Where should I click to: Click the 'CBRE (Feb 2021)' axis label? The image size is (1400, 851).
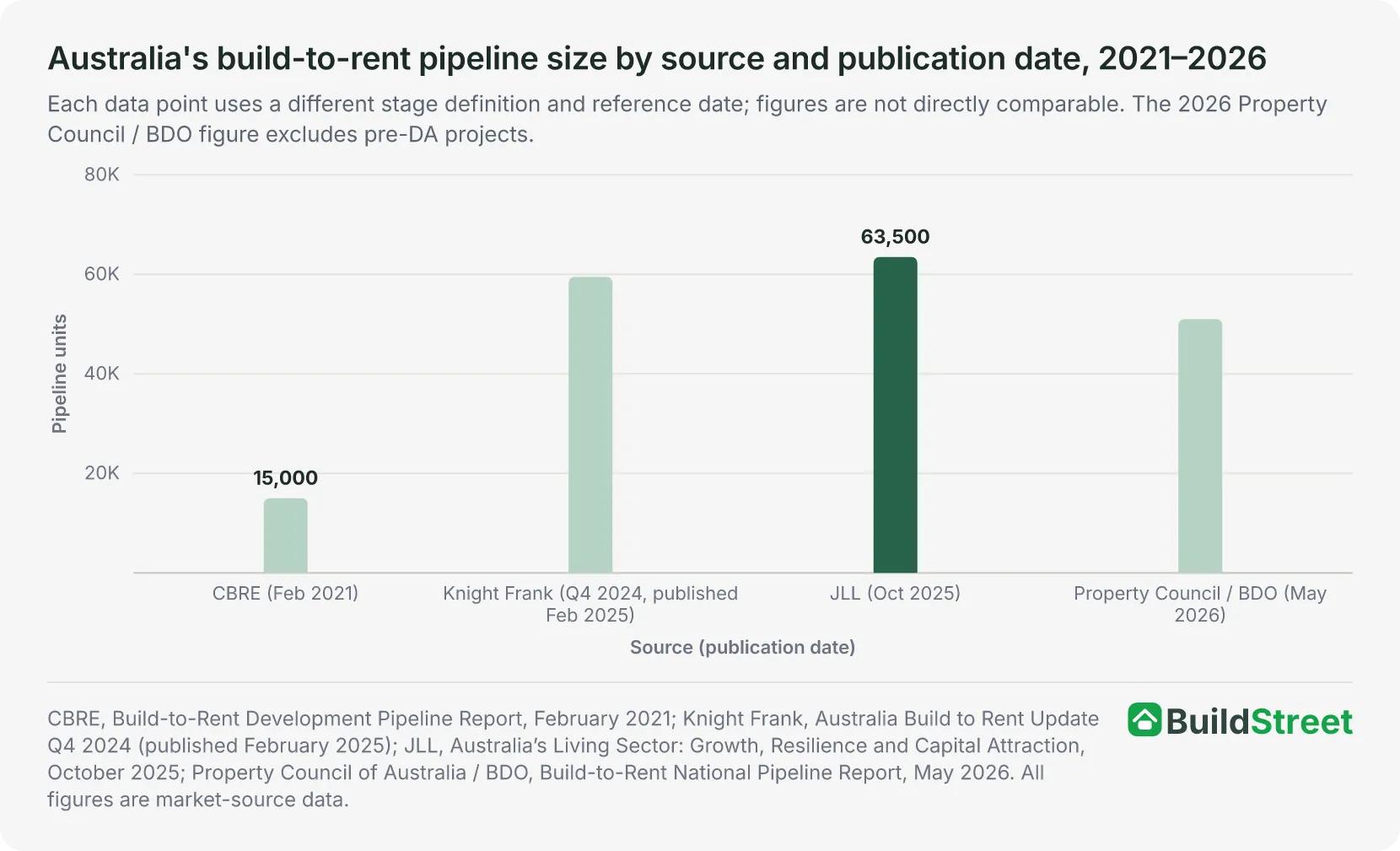(x=286, y=593)
